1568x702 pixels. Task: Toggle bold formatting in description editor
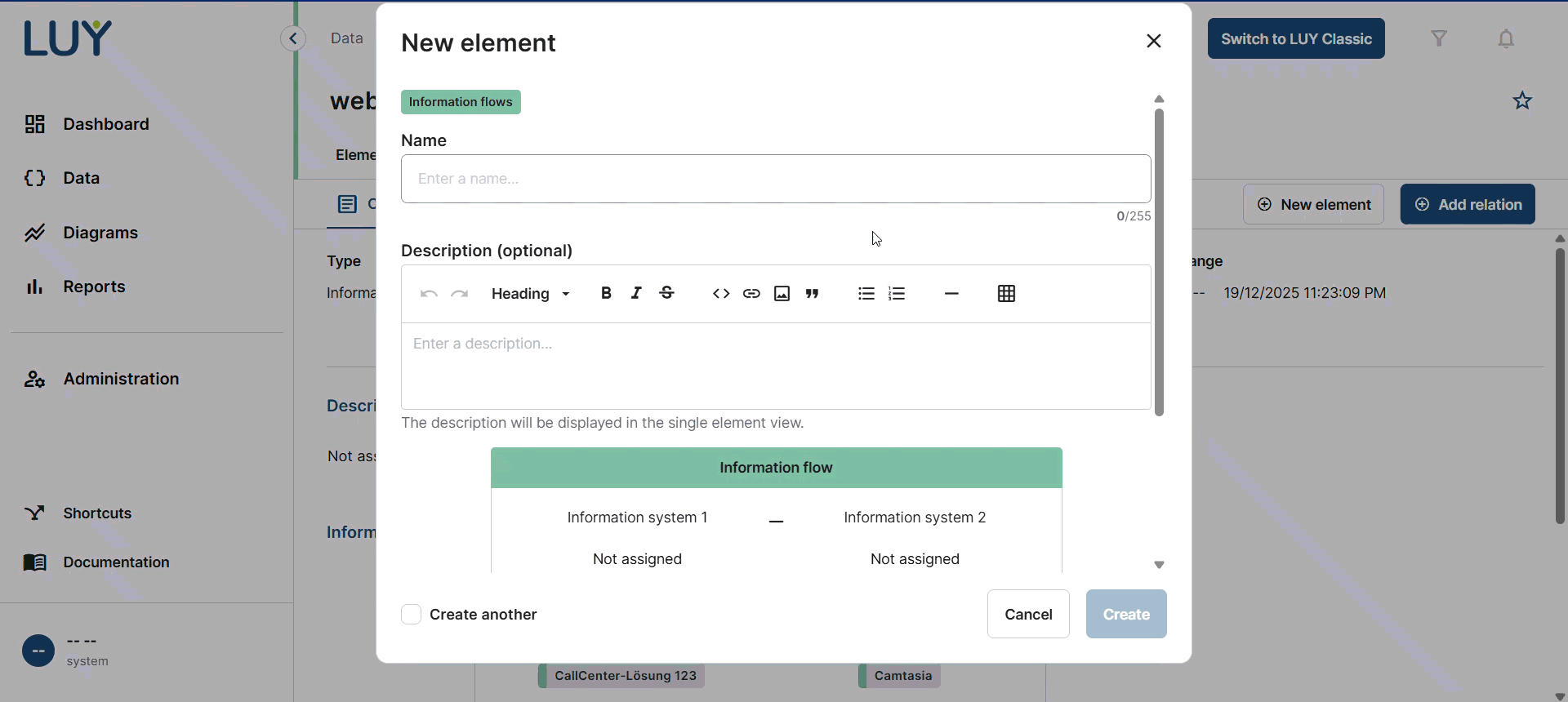pyautogui.click(x=606, y=293)
